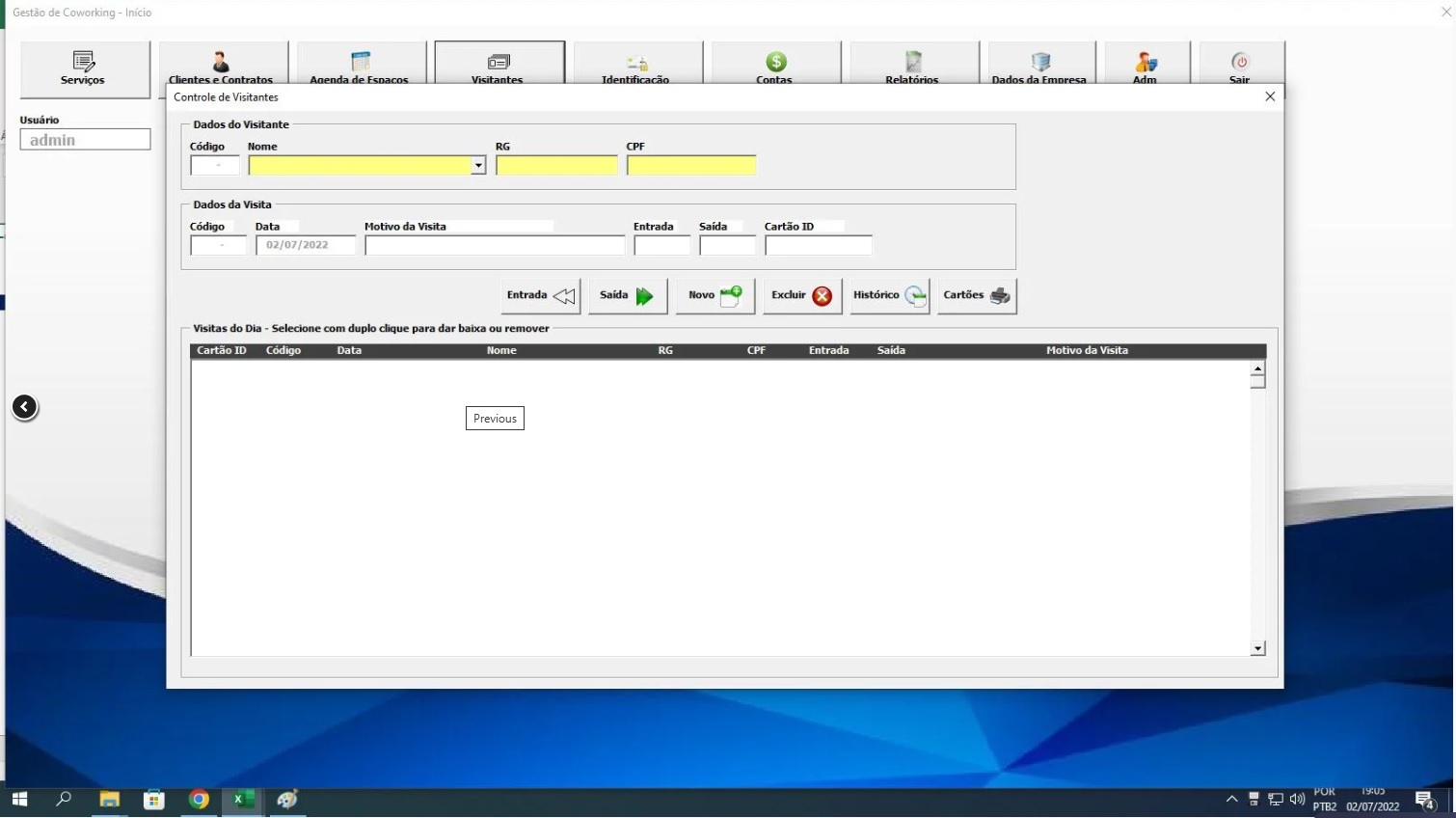Focus the Saída time input field
Screen dimensions: 1456x818
pos(728,246)
